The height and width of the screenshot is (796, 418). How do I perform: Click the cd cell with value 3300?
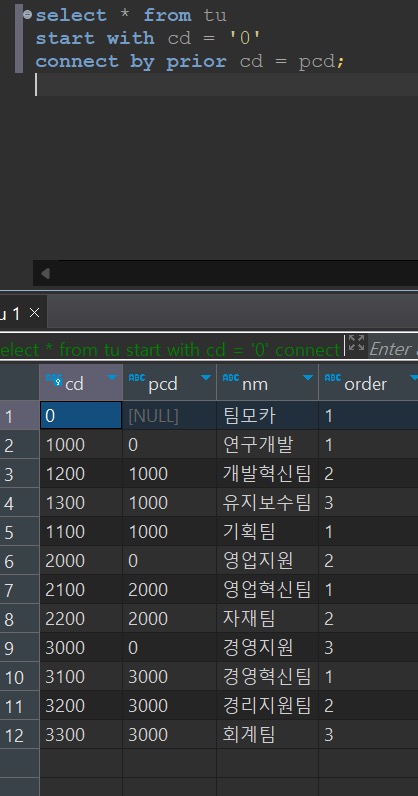click(x=81, y=734)
